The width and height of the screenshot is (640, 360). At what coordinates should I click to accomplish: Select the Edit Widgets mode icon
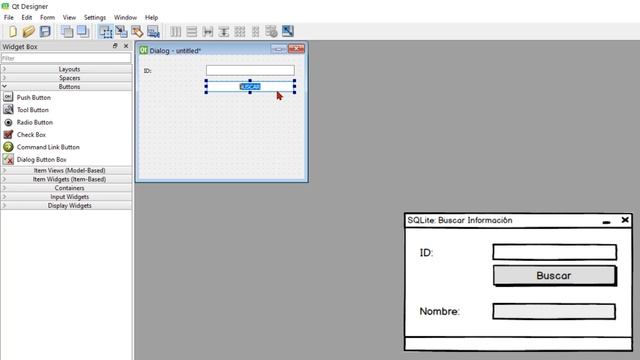[105, 31]
